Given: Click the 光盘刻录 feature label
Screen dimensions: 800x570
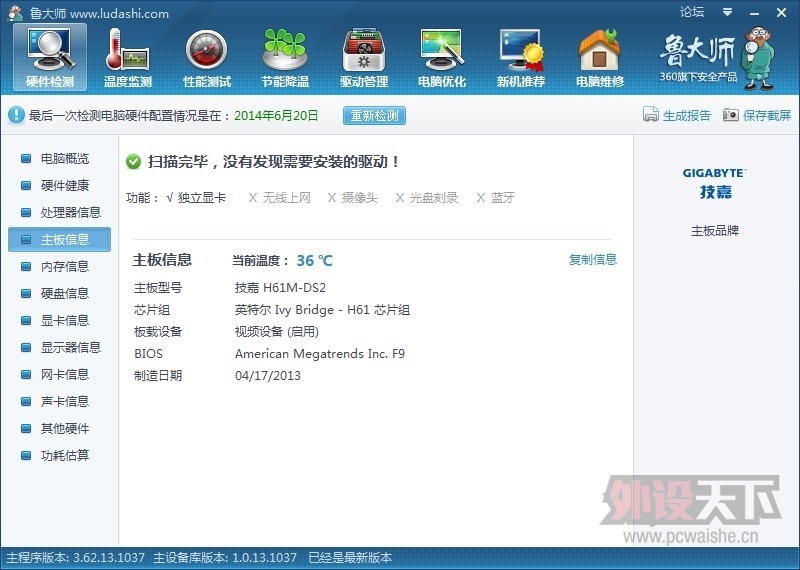Looking at the screenshot, I should coord(434,197).
